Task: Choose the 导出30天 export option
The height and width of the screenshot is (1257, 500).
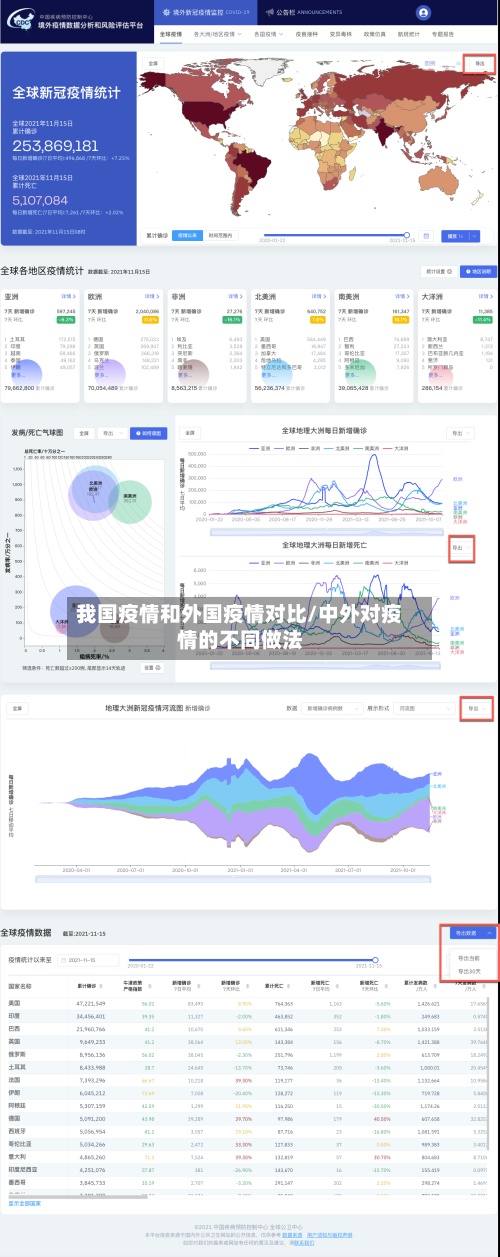Action: (x=469, y=971)
